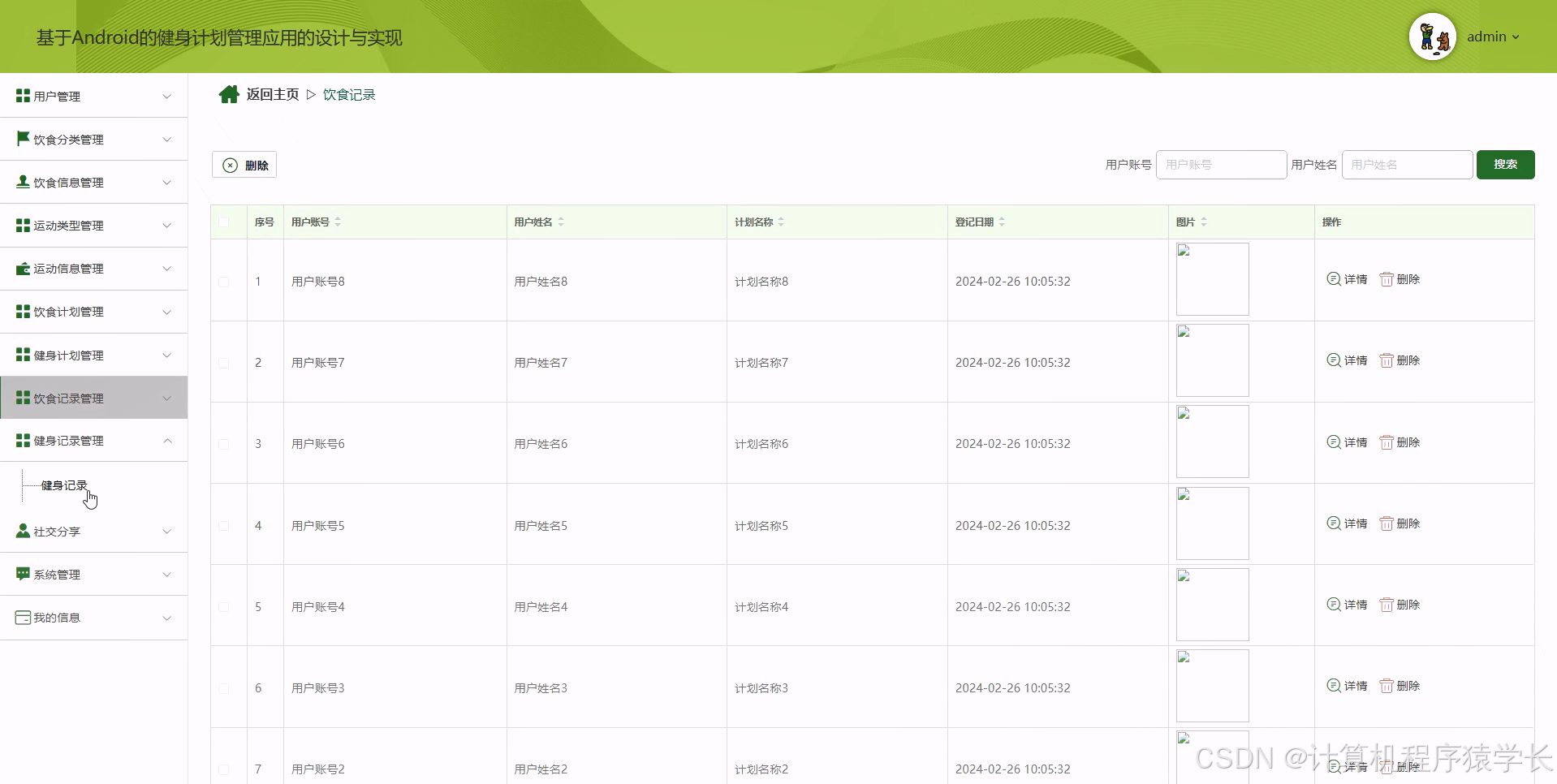Click the 运动类型管理 grid icon

tap(23, 225)
